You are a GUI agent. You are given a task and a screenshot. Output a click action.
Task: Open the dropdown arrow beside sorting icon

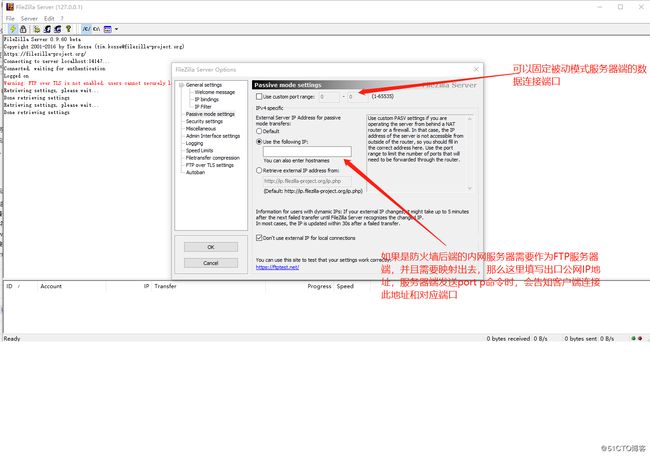(116, 29)
